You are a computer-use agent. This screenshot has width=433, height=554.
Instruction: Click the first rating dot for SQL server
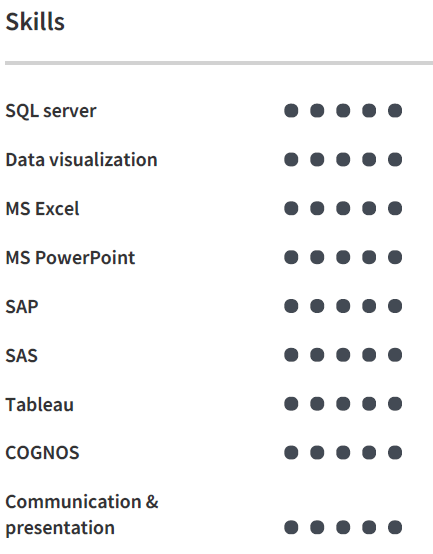pyautogui.click(x=291, y=111)
